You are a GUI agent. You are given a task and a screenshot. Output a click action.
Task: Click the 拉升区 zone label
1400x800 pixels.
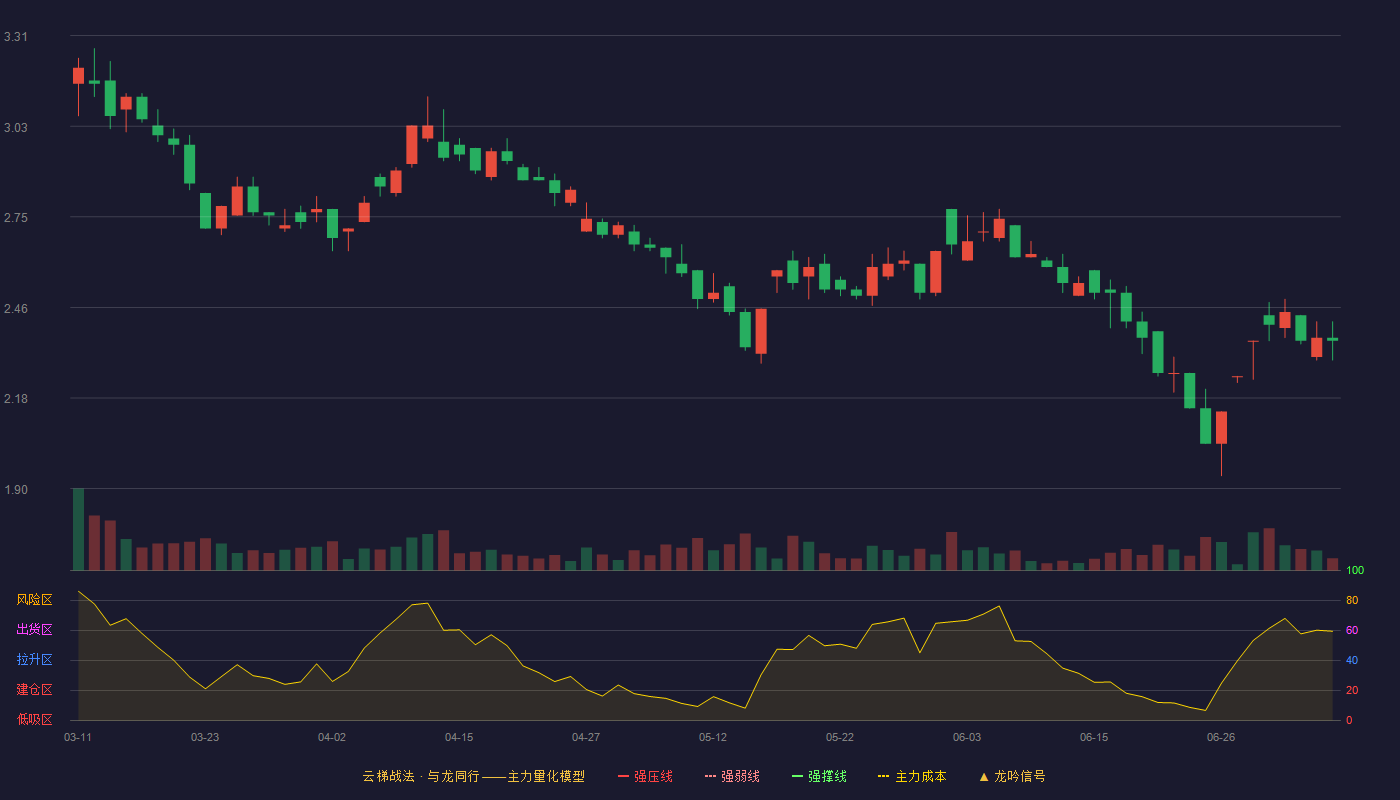(x=34, y=660)
